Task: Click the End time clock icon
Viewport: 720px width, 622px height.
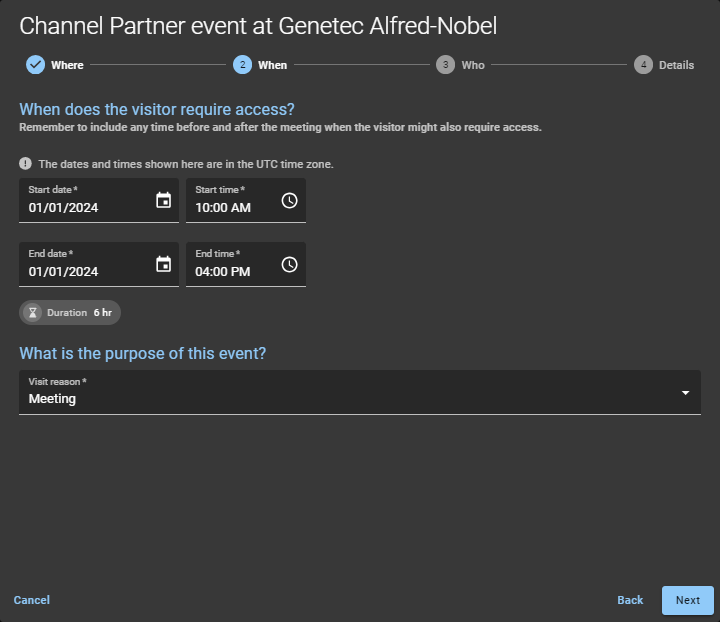Action: [x=289, y=265]
